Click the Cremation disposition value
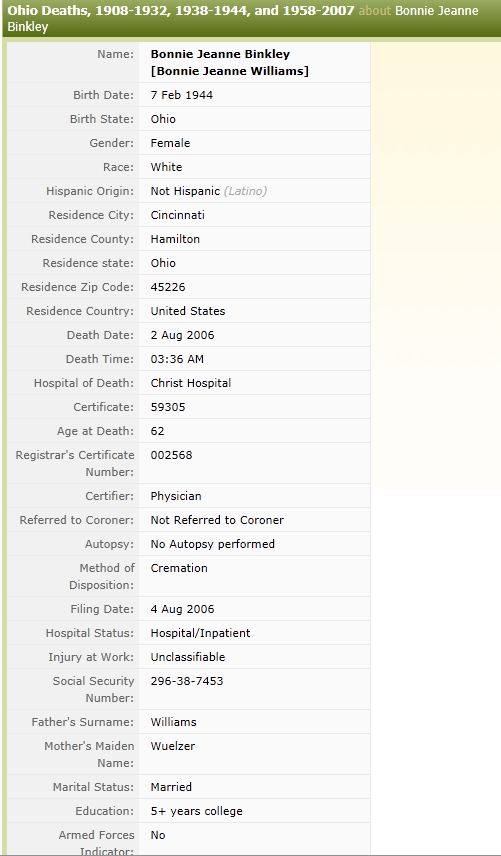This screenshot has width=501, height=856. point(179,568)
